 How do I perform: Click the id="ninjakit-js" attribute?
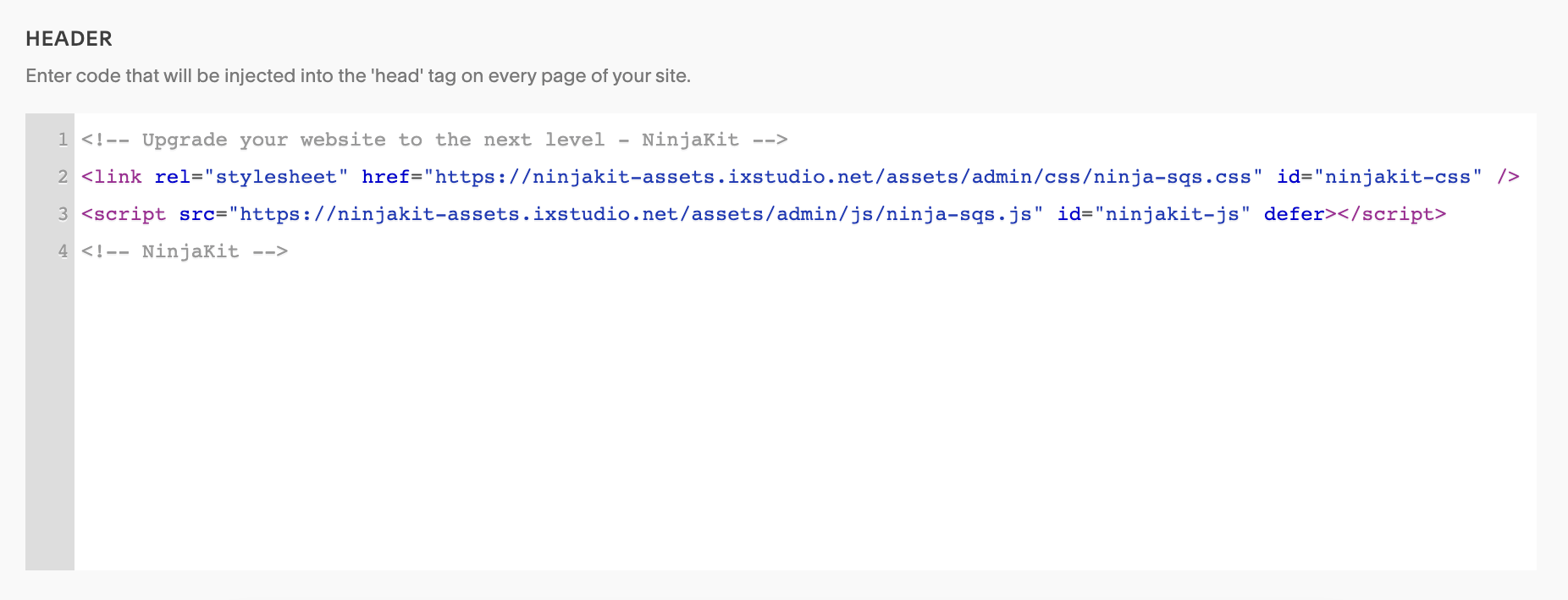click(x=1154, y=214)
